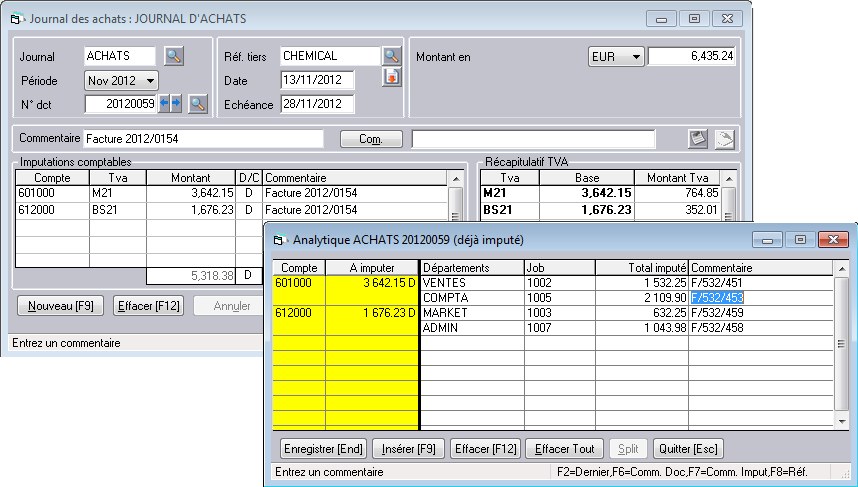Click the Echéance date field
The width and height of the screenshot is (858, 487).
tap(317, 104)
